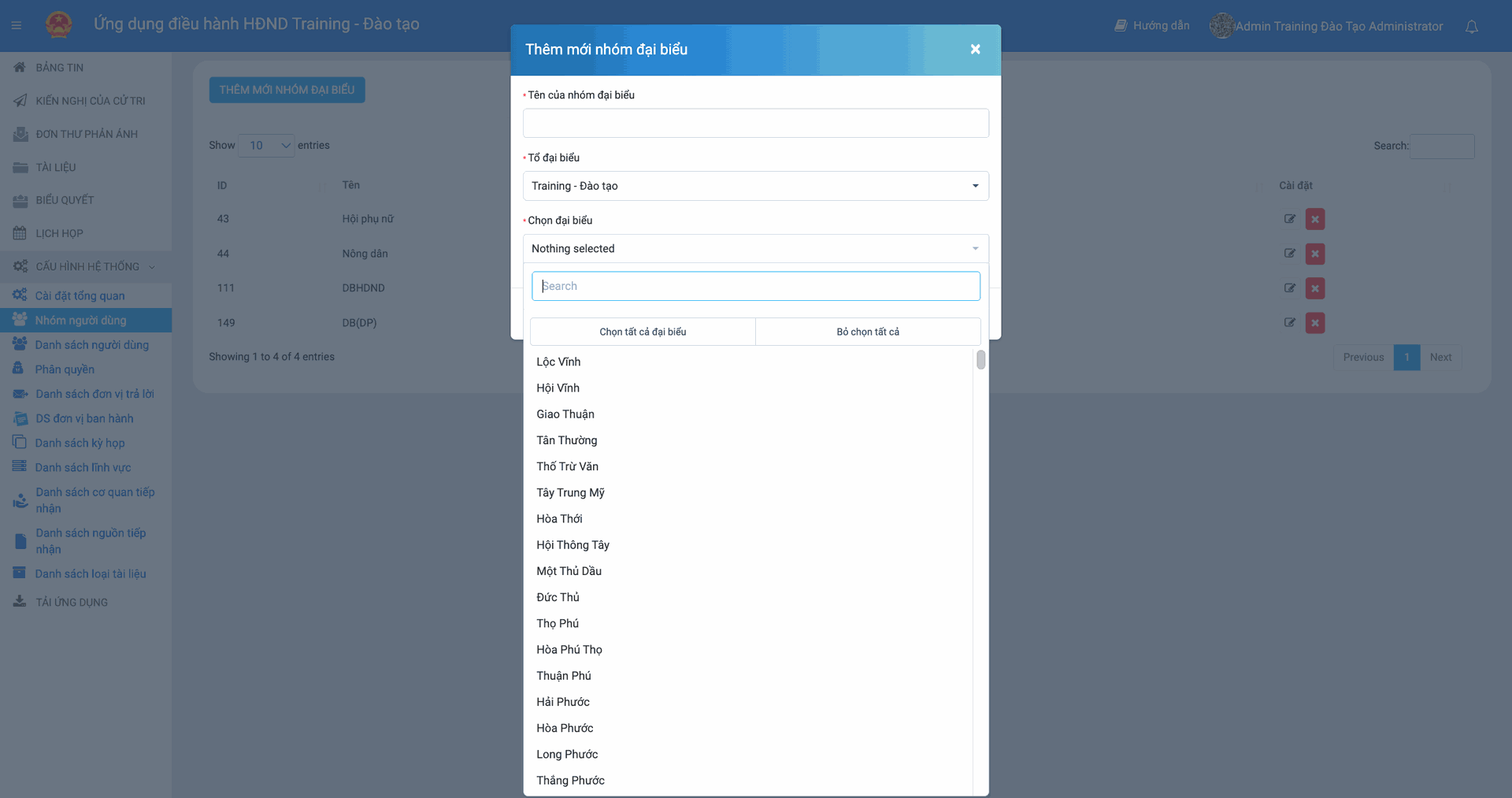Click Bỏ chọn tất cả button
Viewport: 1512px width, 798px height.
pyautogui.click(x=868, y=332)
